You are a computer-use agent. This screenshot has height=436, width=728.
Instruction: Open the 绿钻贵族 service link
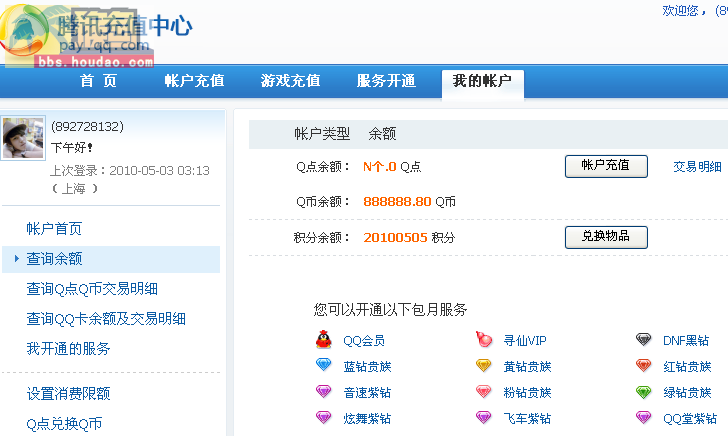[688, 393]
